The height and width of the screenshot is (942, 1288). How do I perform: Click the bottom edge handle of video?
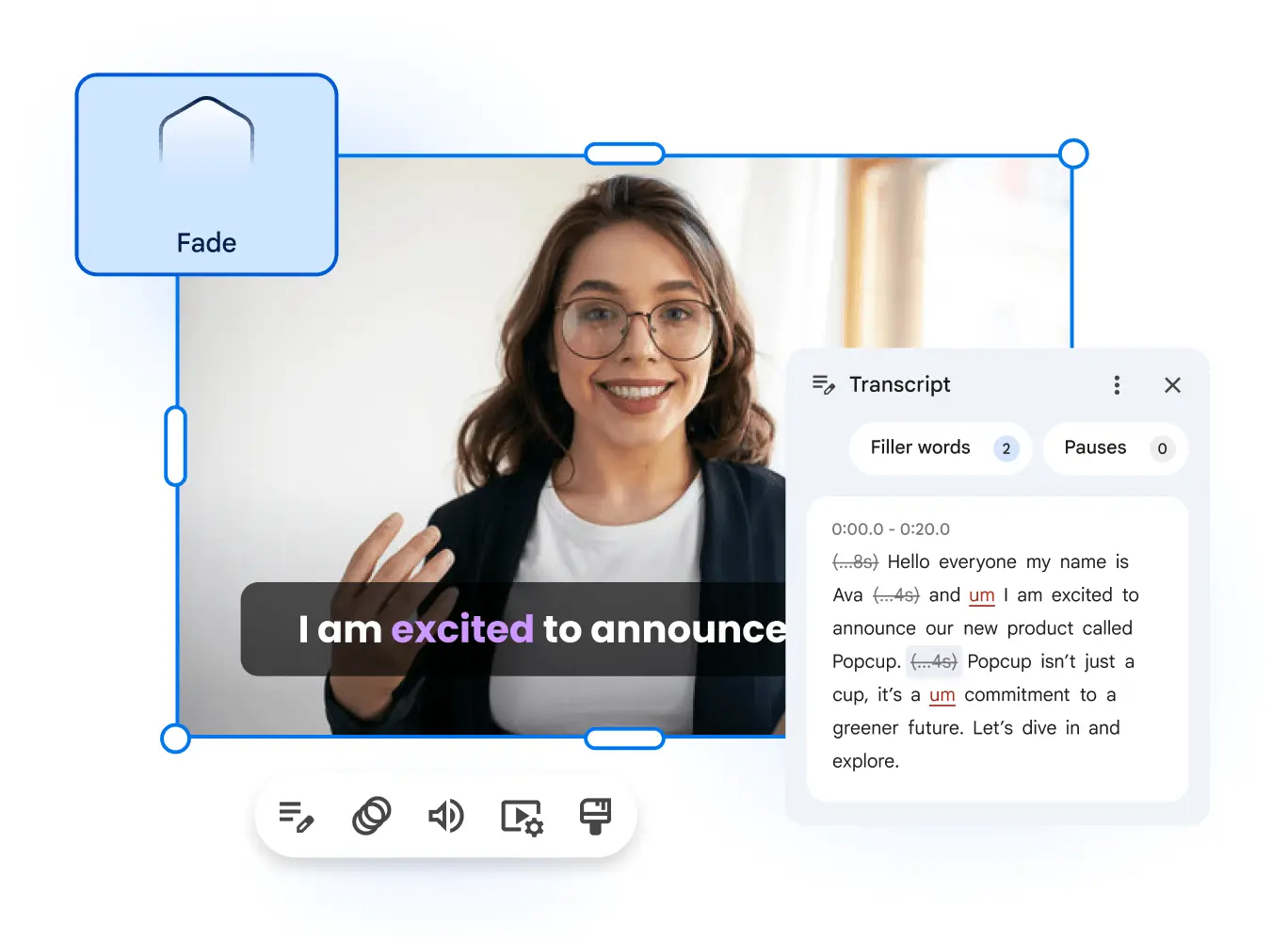point(625,739)
